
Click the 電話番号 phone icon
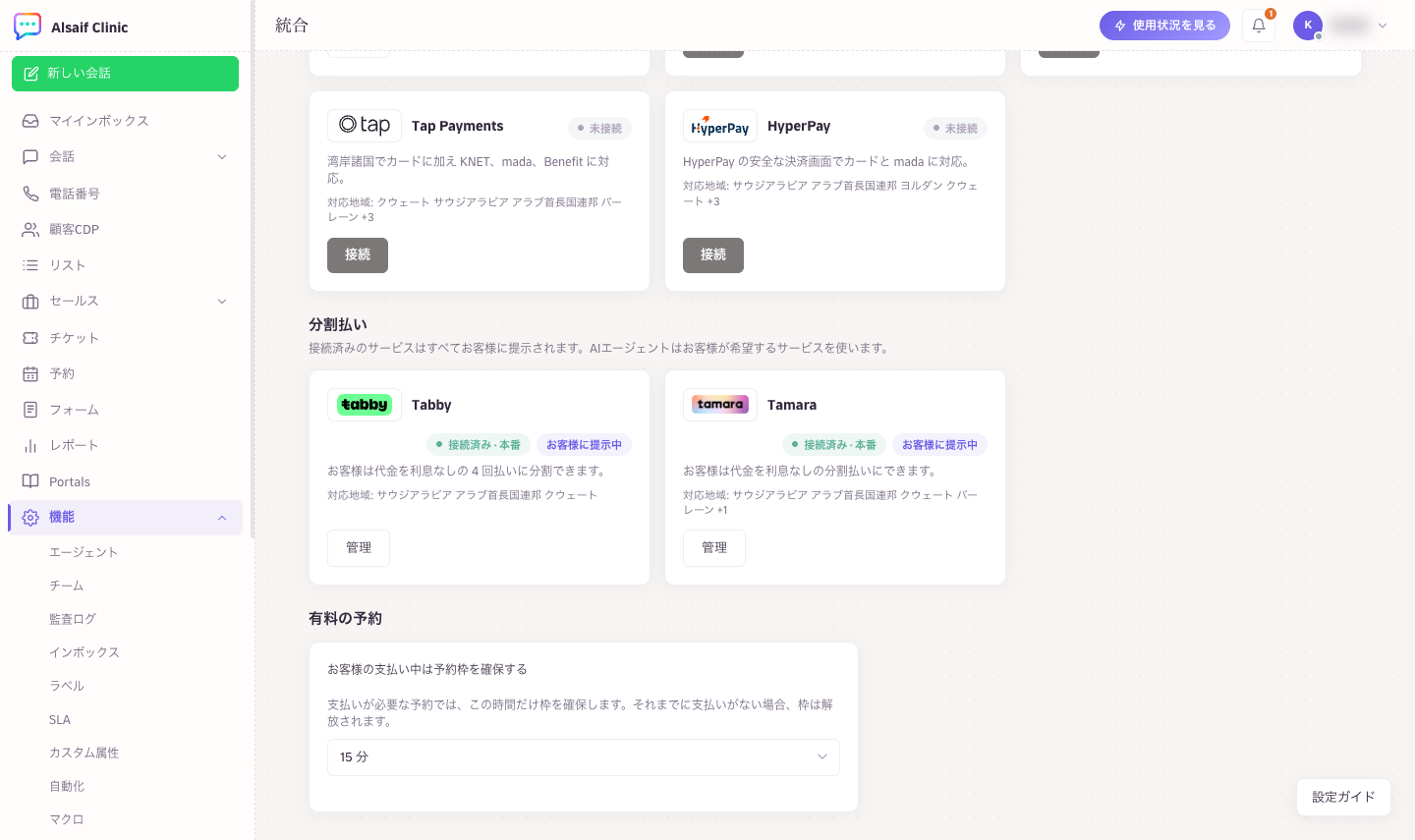click(30, 194)
